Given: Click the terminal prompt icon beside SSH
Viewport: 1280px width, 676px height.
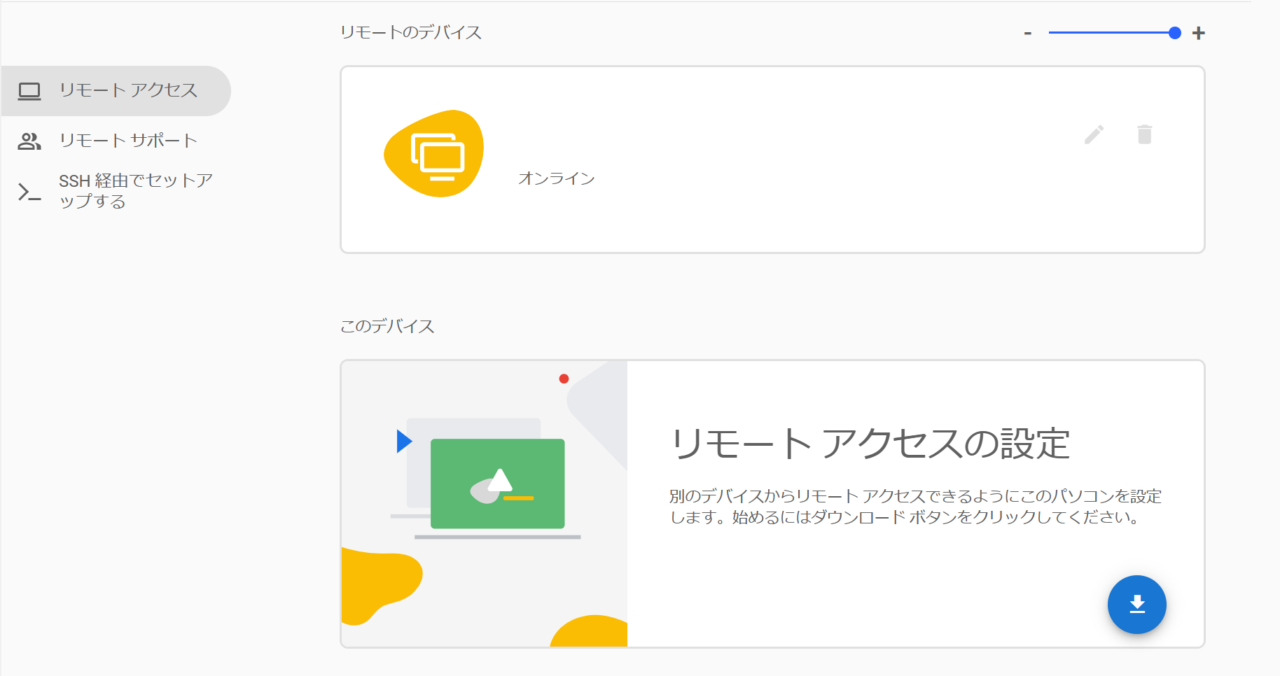Looking at the screenshot, I should (x=30, y=192).
